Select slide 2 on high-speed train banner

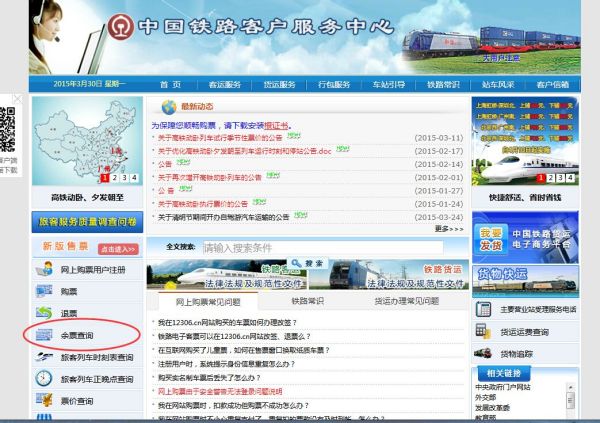coord(550,178)
